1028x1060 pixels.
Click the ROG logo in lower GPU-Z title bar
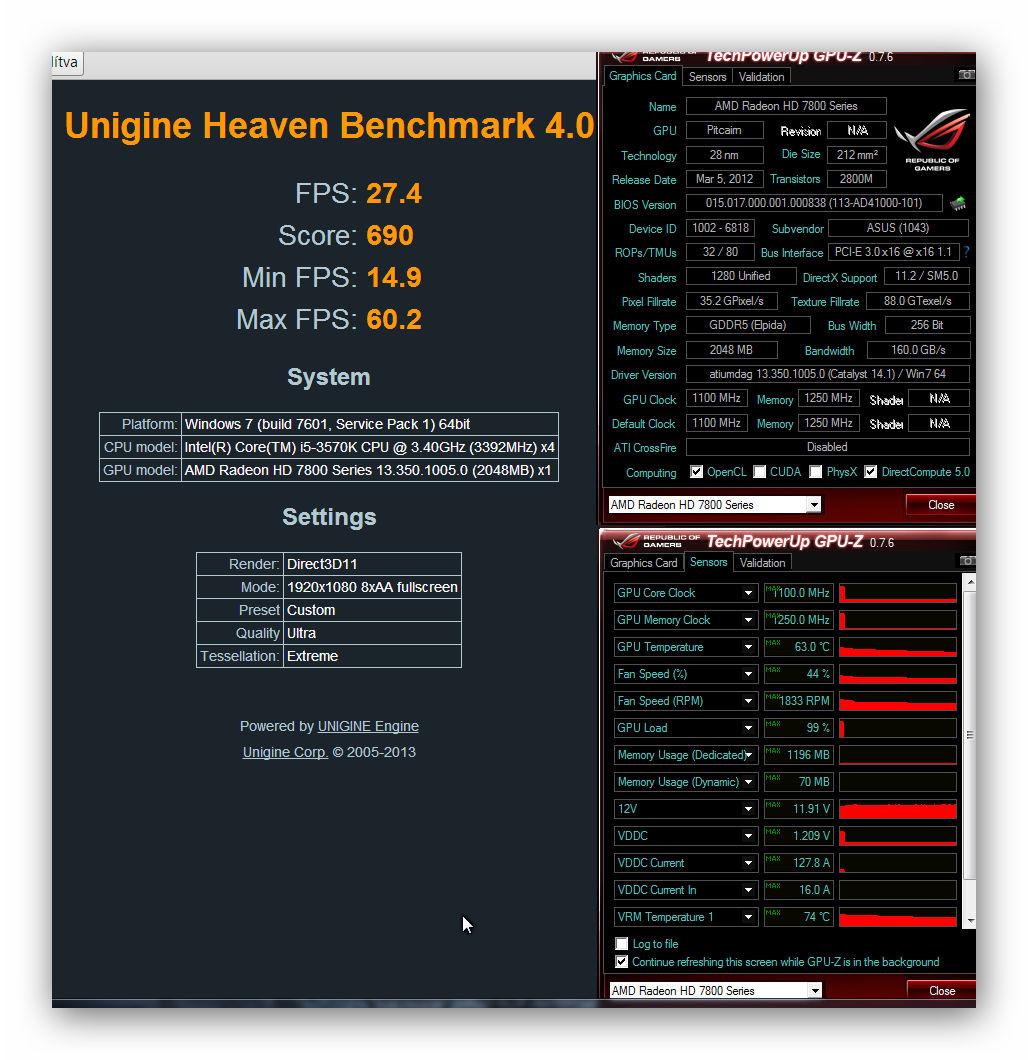(625, 541)
